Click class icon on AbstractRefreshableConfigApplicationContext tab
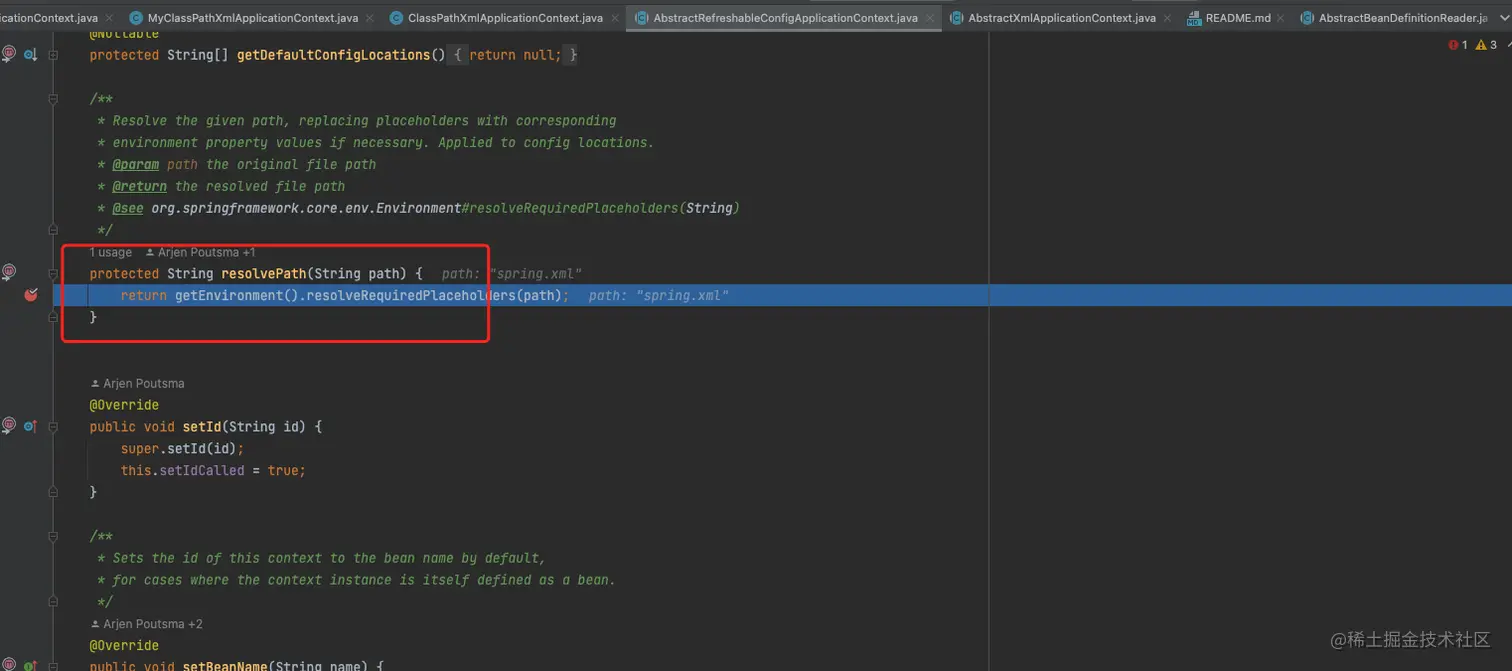 coord(641,18)
